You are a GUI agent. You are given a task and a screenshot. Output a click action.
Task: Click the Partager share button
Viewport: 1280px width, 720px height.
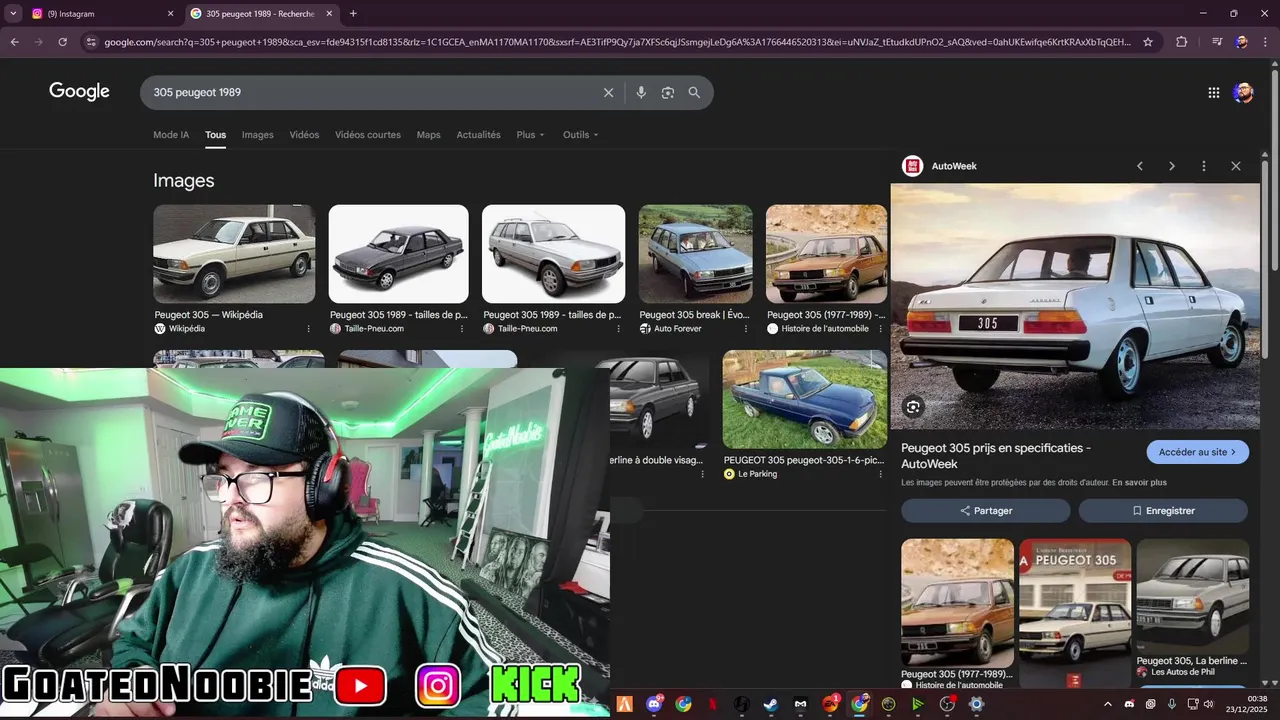click(x=986, y=511)
